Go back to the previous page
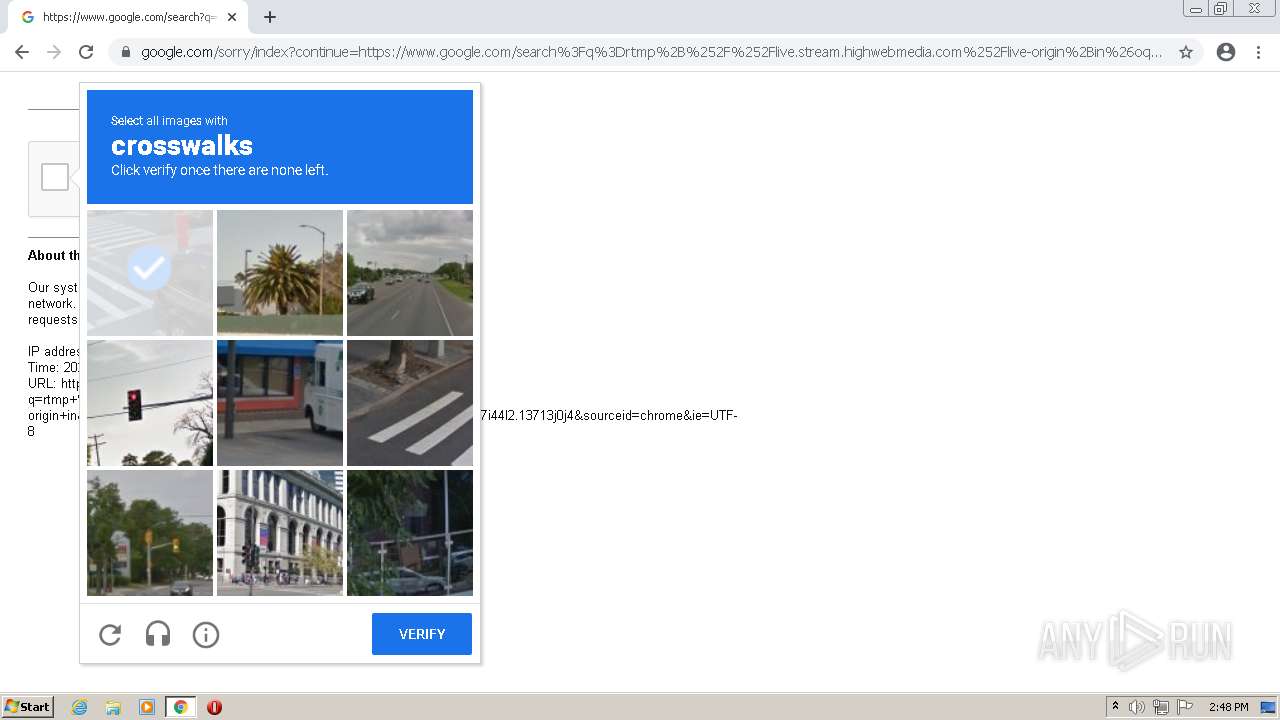 coord(22,52)
